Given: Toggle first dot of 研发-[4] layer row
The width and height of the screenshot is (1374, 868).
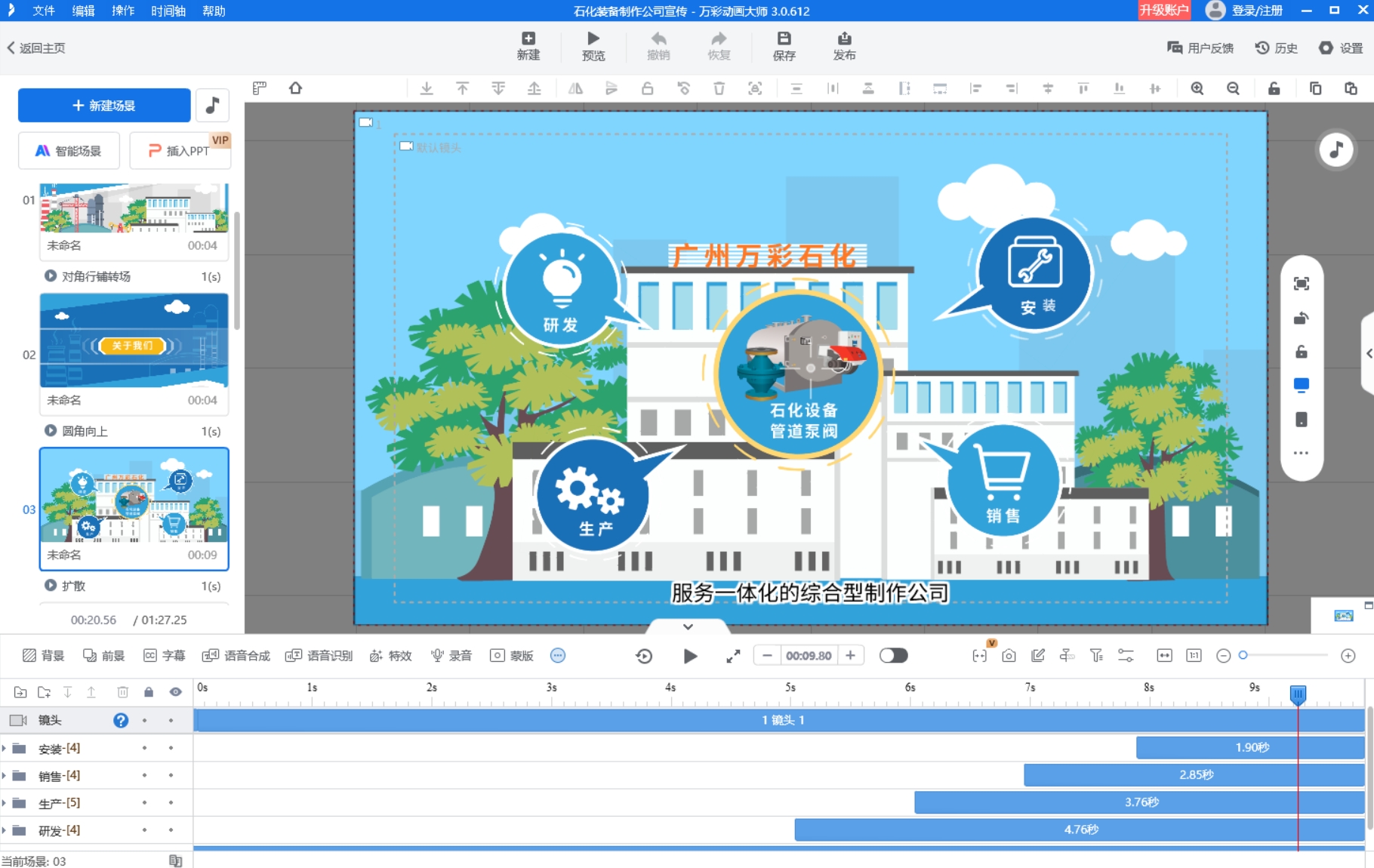Looking at the screenshot, I should pyautogui.click(x=144, y=830).
